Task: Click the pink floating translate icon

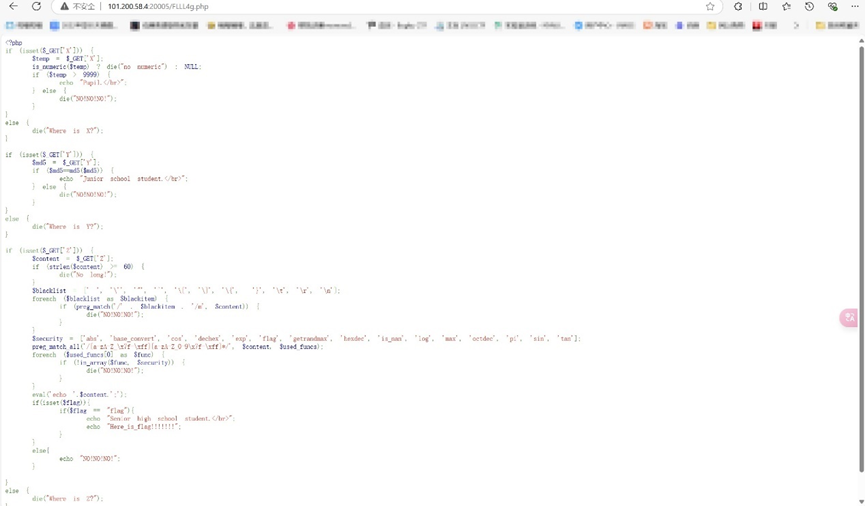Action: point(849,318)
